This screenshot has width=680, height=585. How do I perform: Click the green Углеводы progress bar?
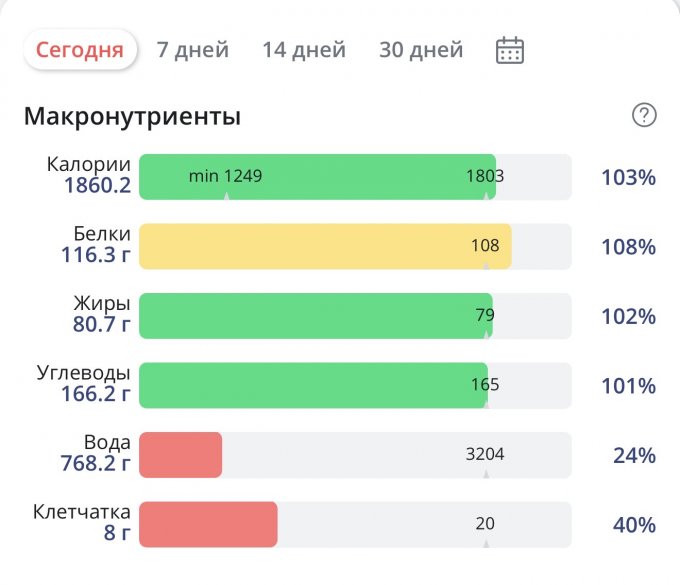[x=314, y=385]
